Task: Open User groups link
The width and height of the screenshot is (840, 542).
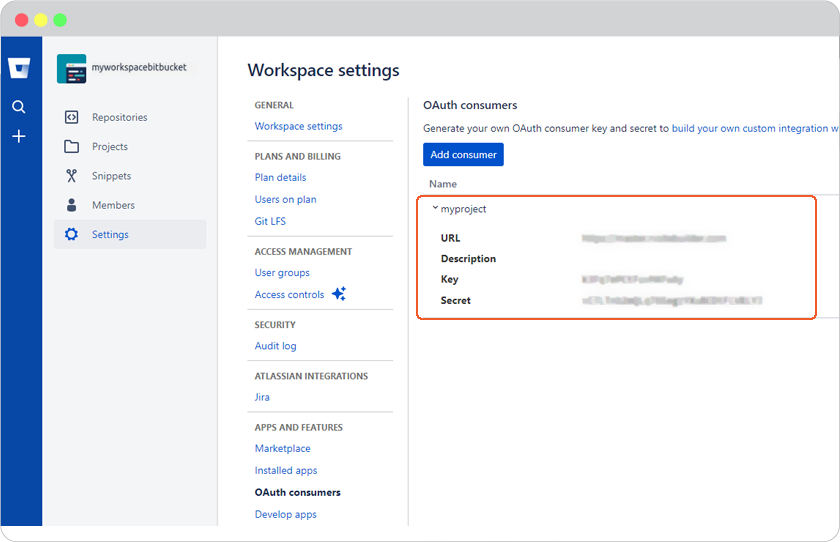Action: click(x=282, y=273)
